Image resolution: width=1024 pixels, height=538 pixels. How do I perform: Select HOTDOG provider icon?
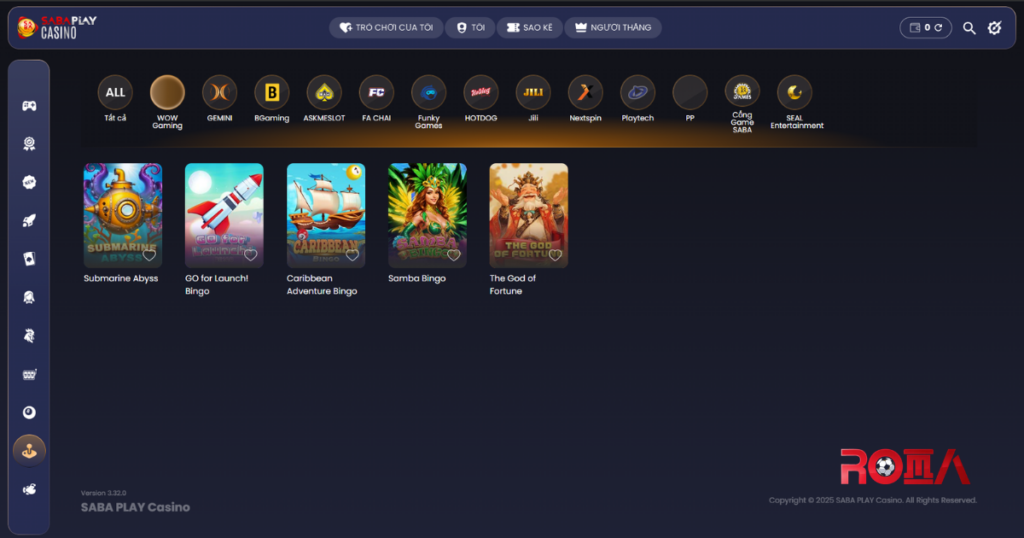[x=481, y=93]
